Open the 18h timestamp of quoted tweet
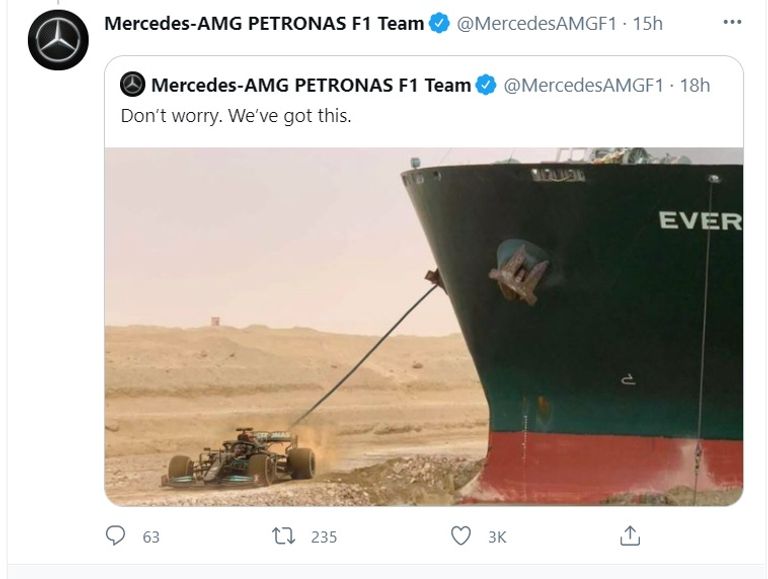This screenshot has height=579, width=768. pos(694,85)
